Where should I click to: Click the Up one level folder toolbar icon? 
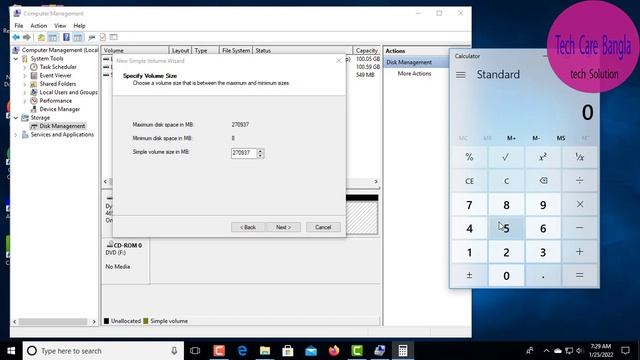(41, 37)
